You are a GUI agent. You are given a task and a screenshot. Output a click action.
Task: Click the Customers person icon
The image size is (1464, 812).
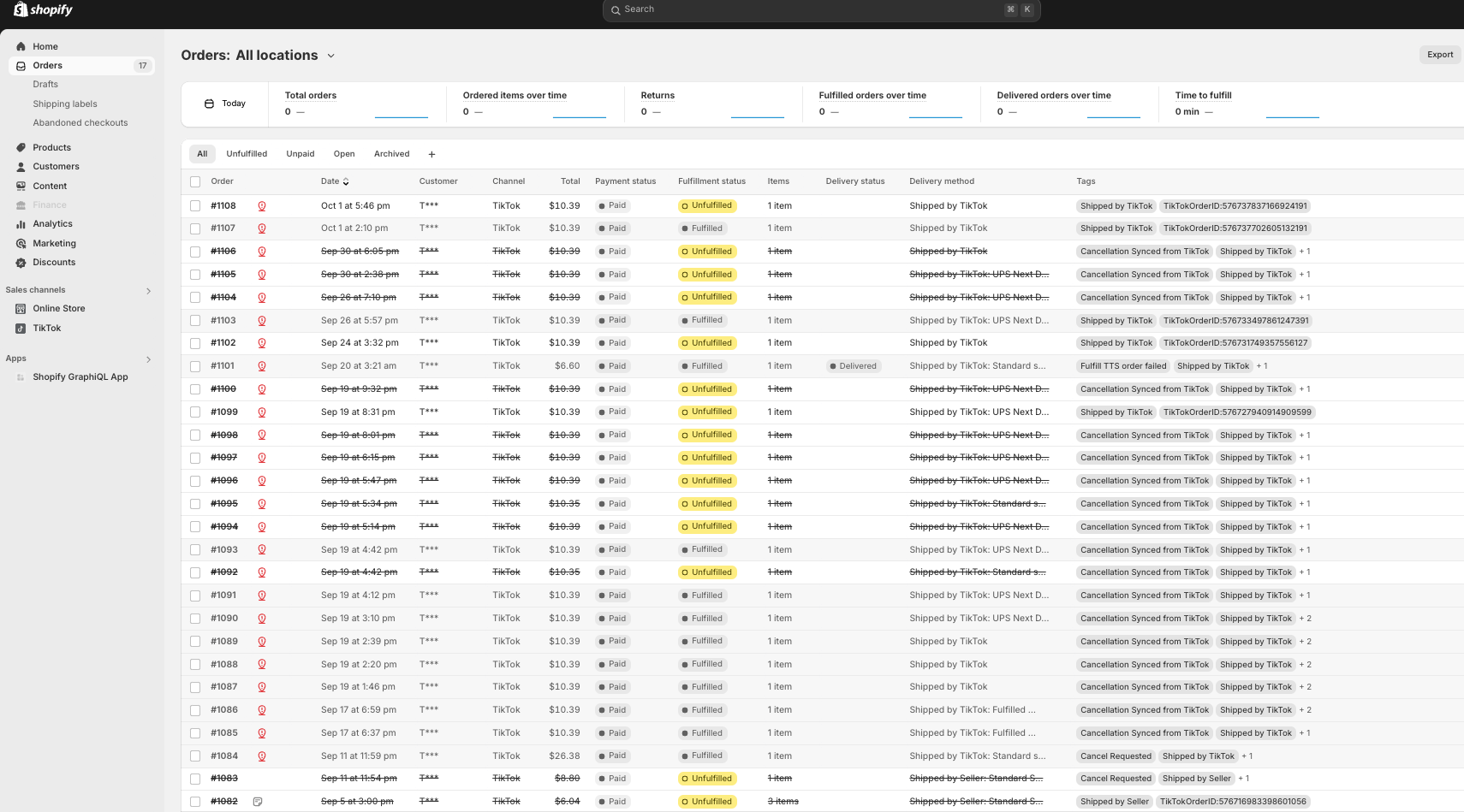pos(21,167)
